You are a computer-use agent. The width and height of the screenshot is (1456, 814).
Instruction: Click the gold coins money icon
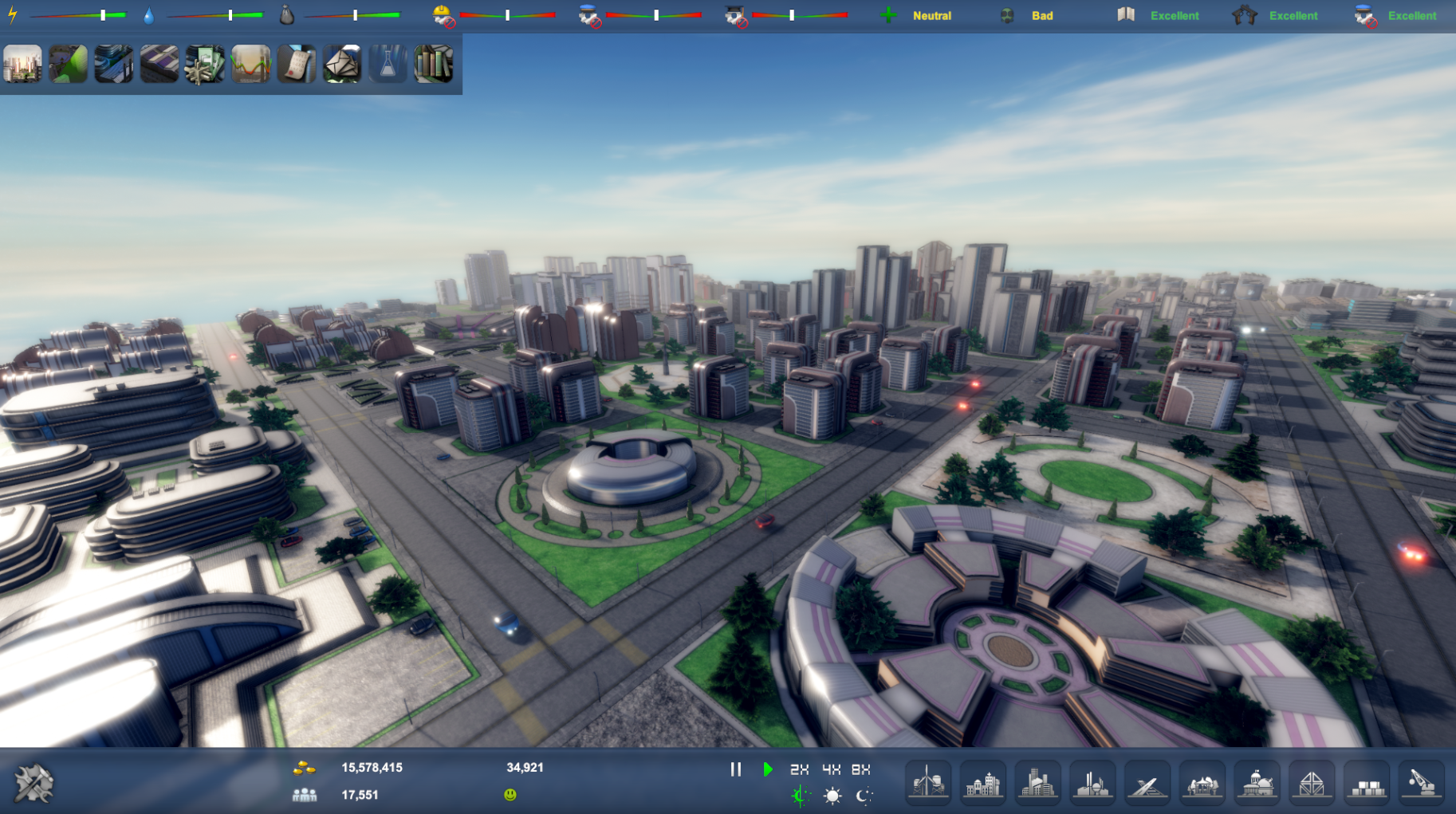[305, 769]
